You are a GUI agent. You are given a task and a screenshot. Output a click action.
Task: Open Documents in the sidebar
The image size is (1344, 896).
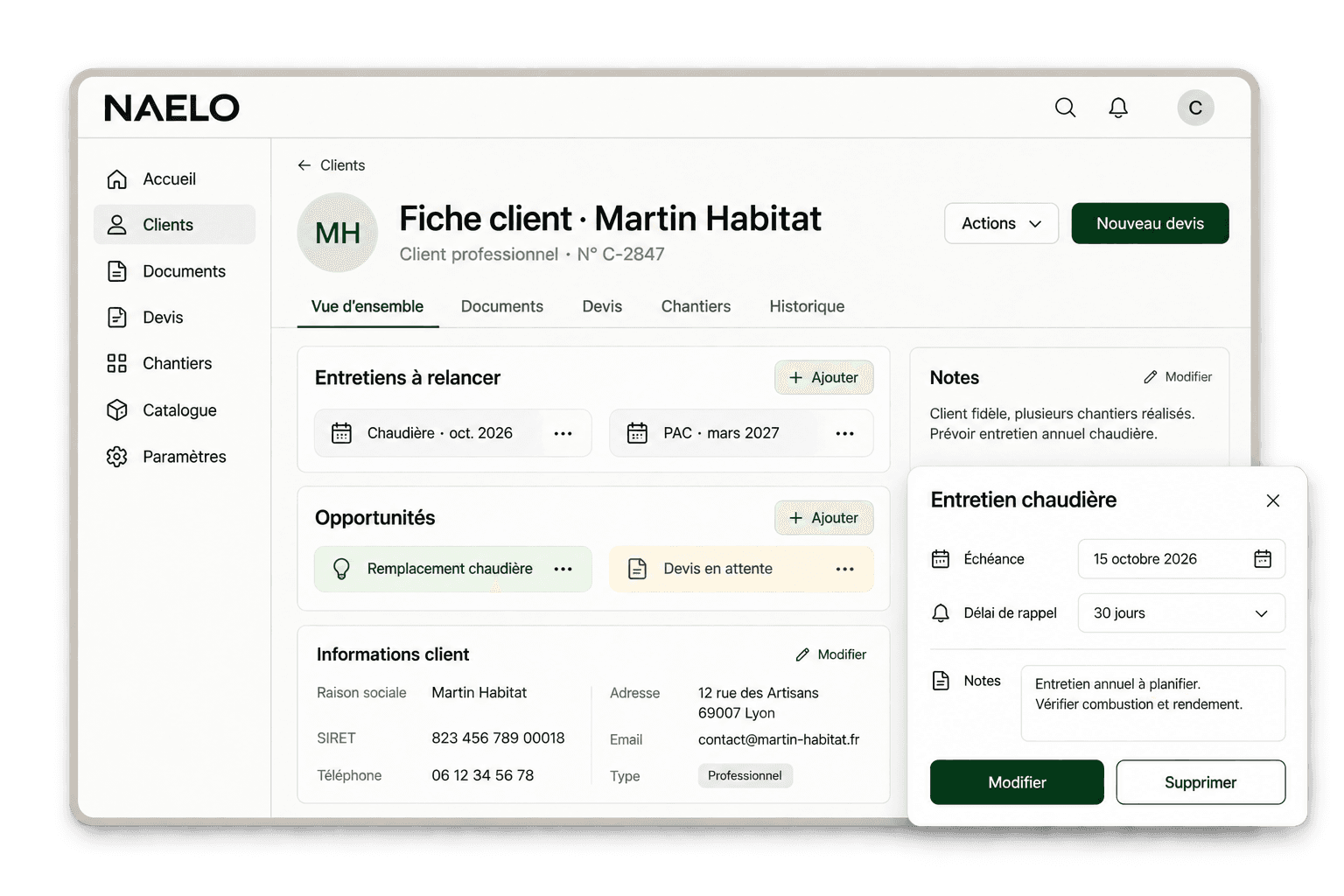(x=174, y=271)
